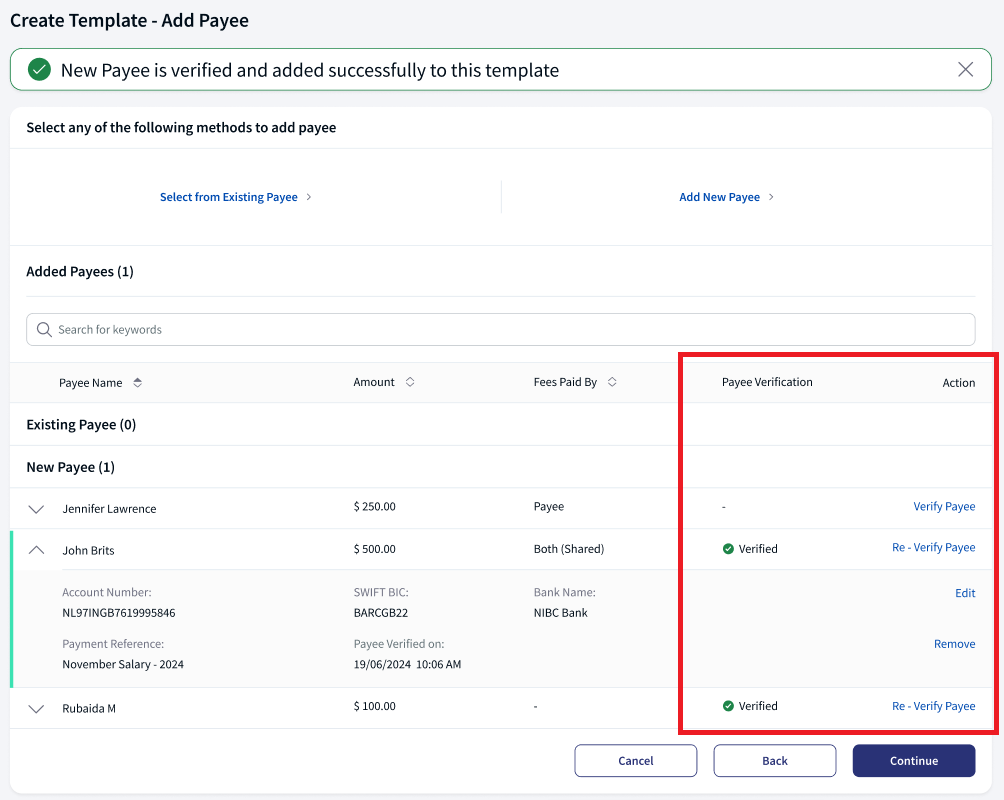Open Add New Payee option
Image resolution: width=1004 pixels, height=800 pixels.
(x=719, y=197)
